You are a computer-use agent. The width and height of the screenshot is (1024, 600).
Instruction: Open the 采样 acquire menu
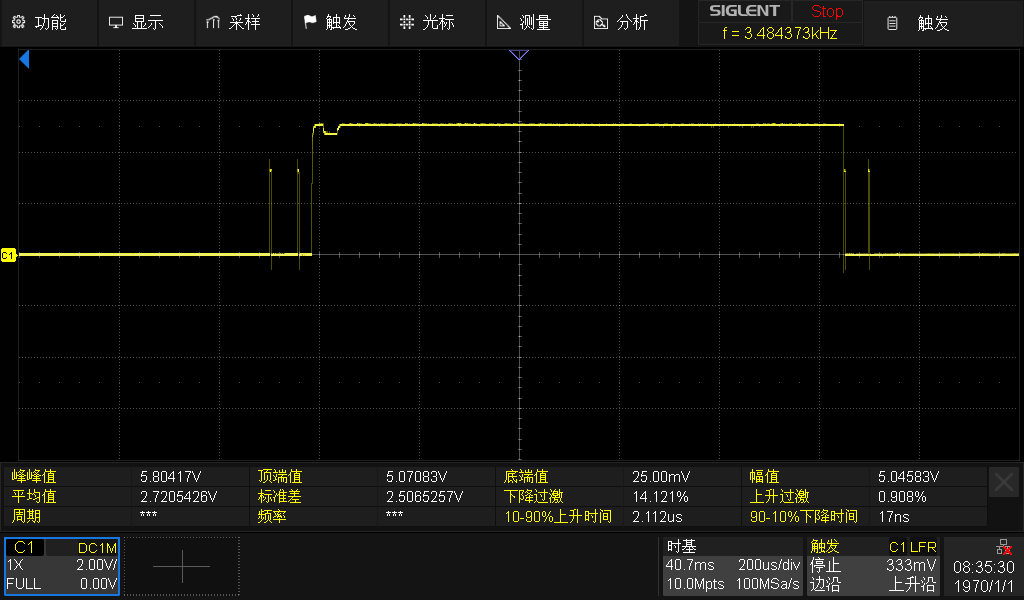[x=233, y=22]
